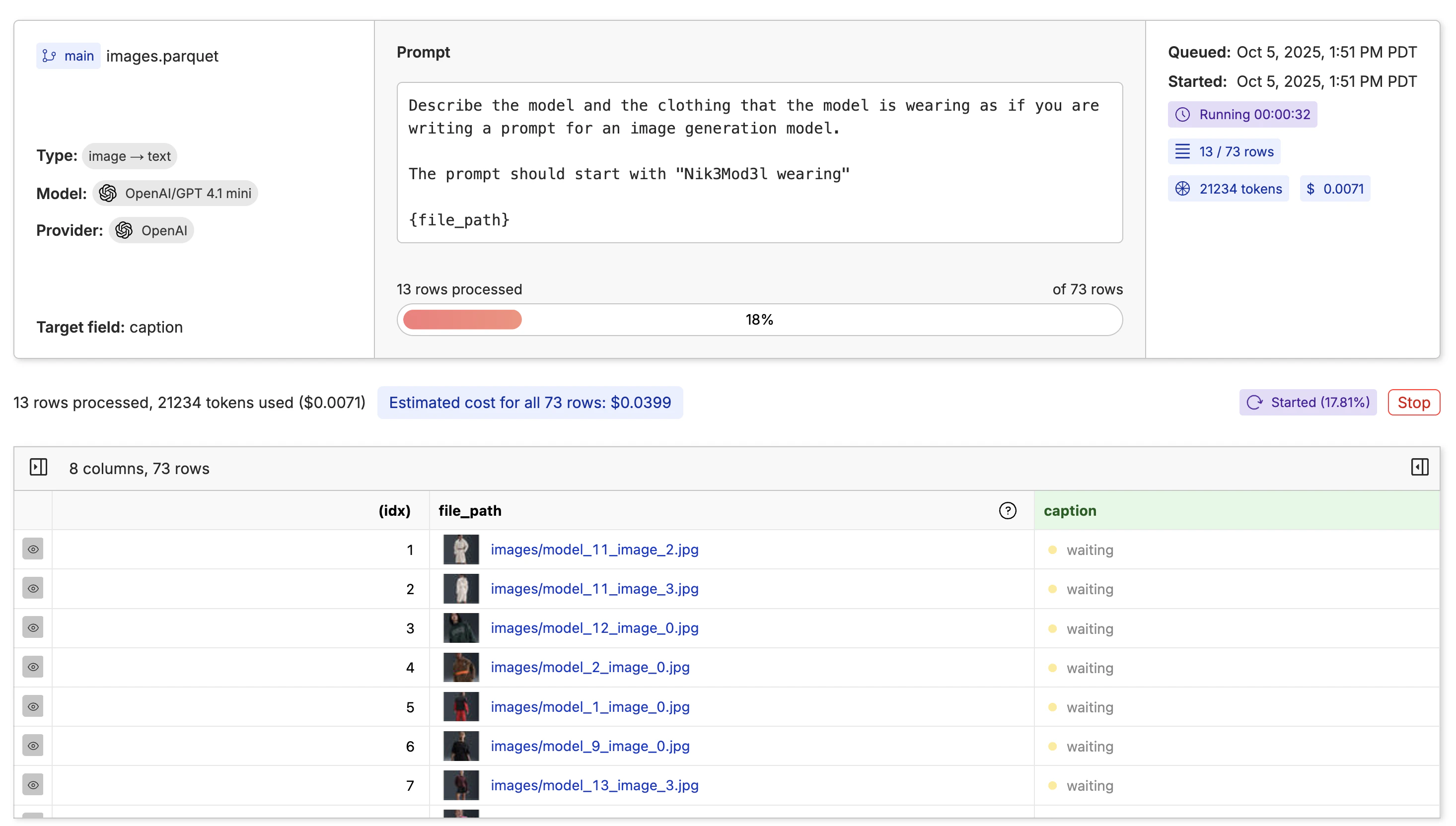1456x826 pixels.
Task: Open the image → text type selector
Action: [x=129, y=156]
